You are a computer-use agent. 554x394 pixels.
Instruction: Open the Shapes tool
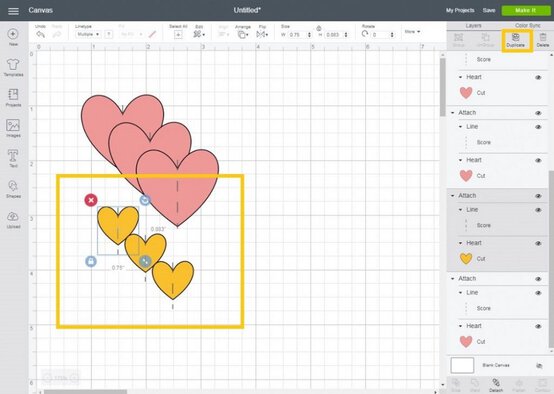(13, 186)
